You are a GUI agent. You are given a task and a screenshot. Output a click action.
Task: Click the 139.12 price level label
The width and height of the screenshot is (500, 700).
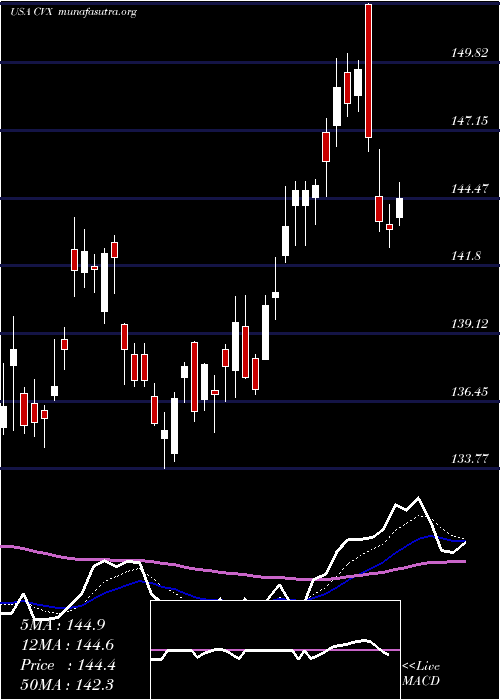coord(469,324)
